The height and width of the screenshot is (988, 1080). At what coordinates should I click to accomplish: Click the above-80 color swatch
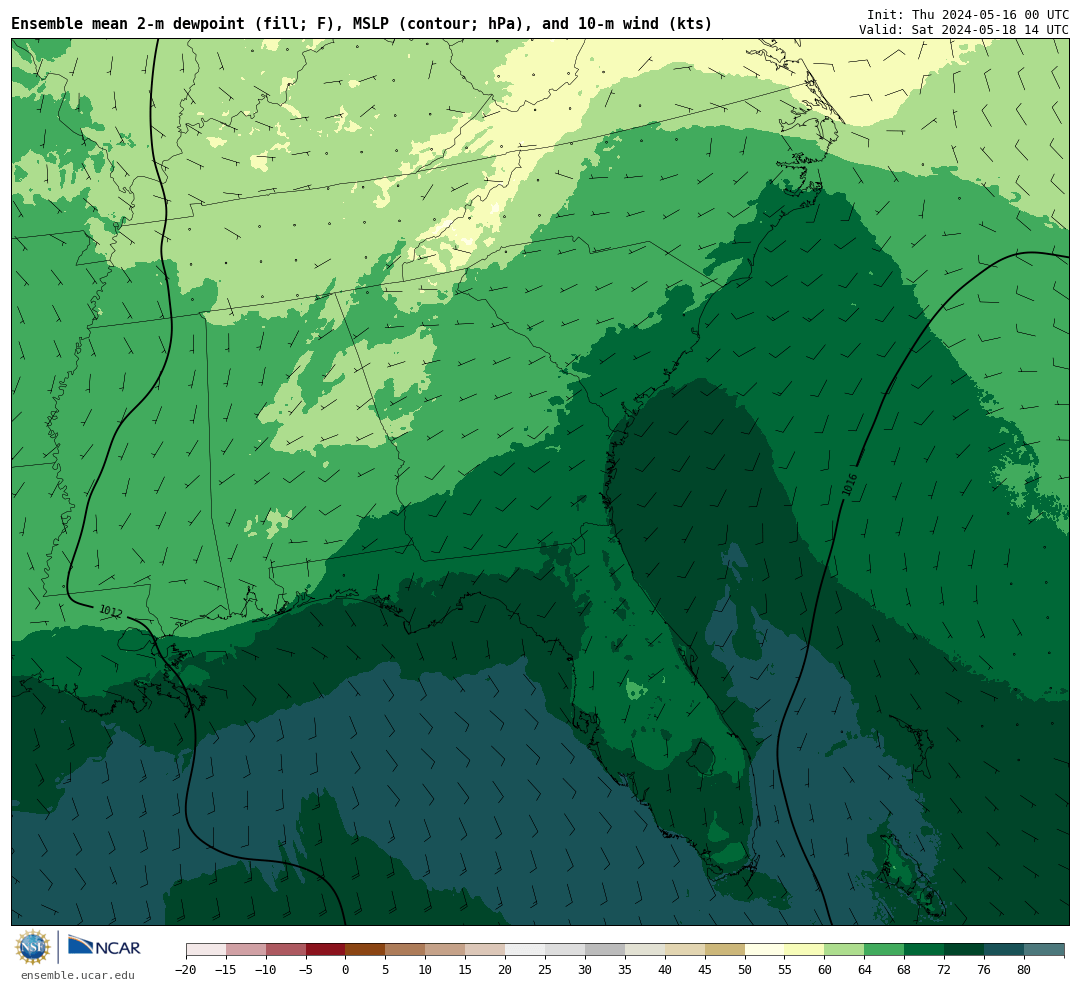(1045, 950)
